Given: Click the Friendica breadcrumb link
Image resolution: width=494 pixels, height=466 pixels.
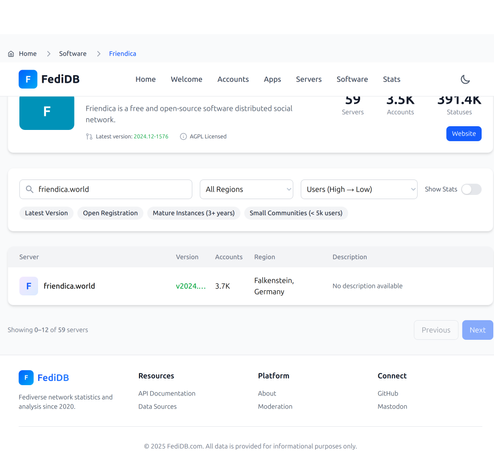Looking at the screenshot, I should click(x=123, y=54).
